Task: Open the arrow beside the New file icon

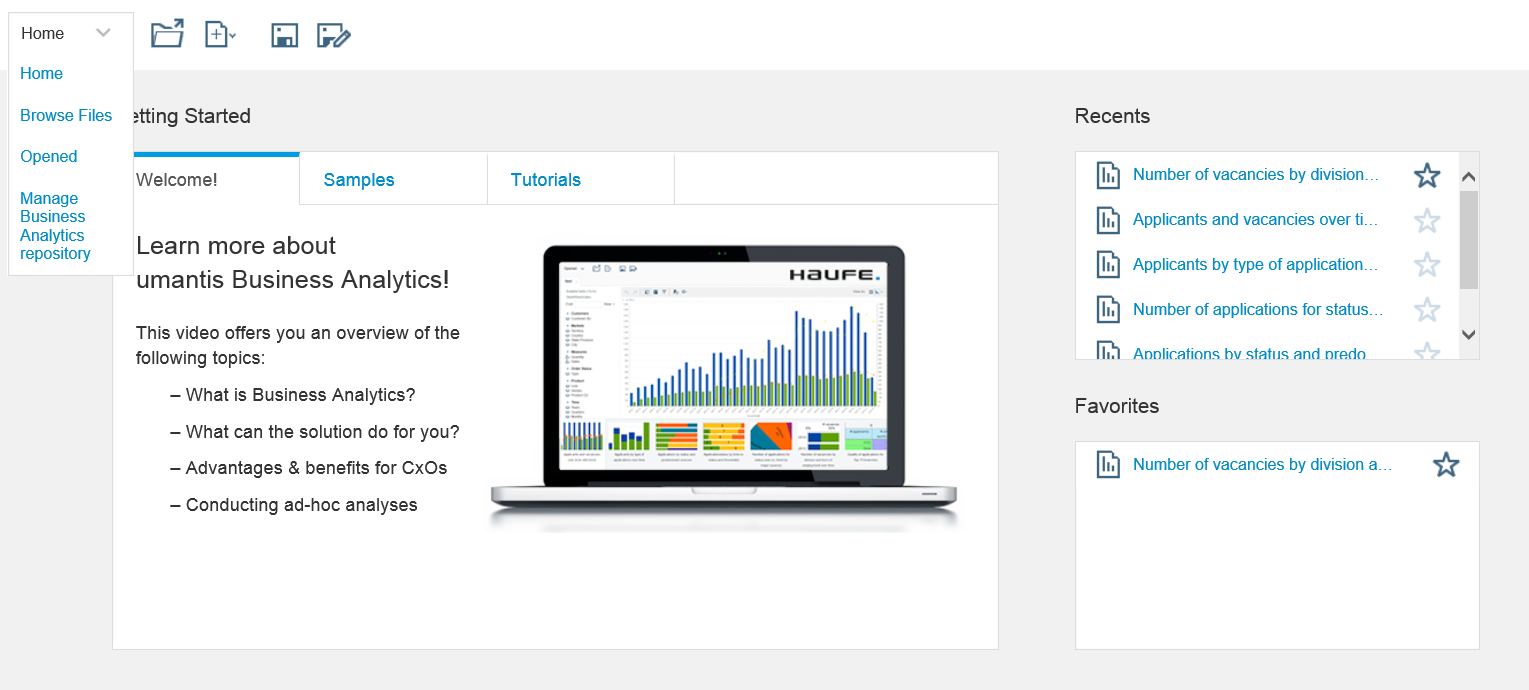Action: tap(233, 36)
